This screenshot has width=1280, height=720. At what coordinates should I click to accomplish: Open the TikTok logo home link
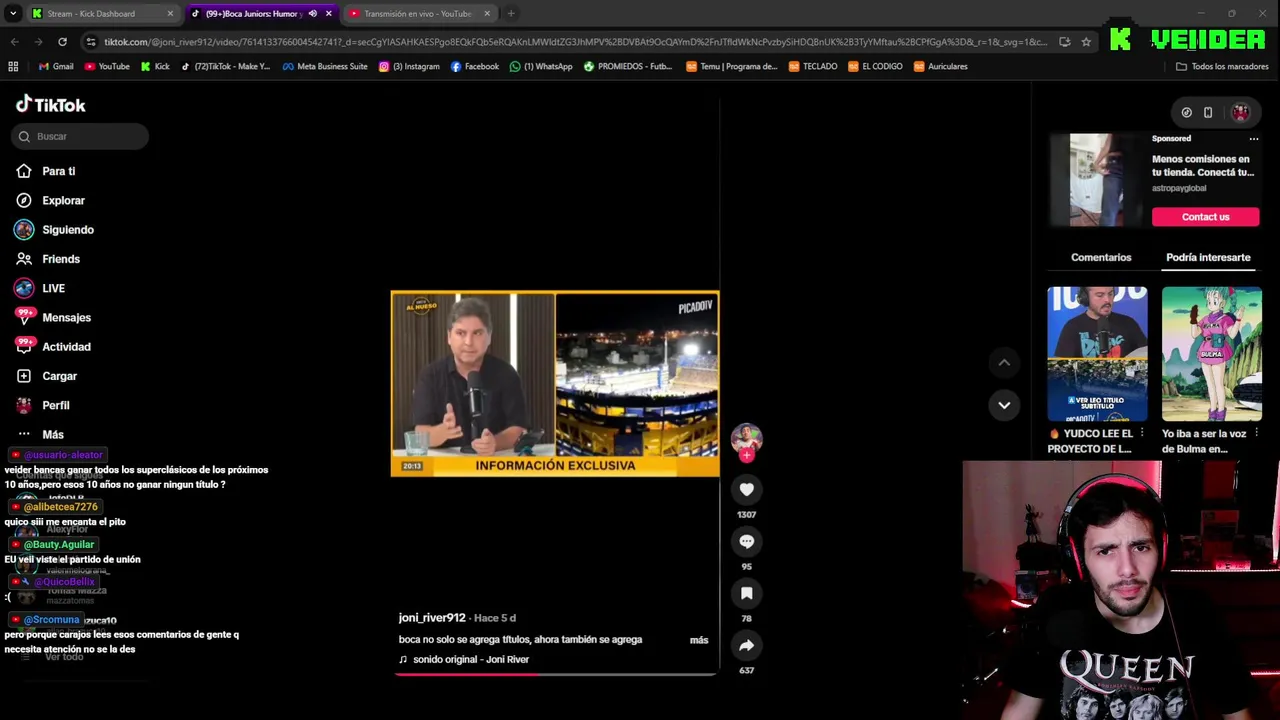50,104
